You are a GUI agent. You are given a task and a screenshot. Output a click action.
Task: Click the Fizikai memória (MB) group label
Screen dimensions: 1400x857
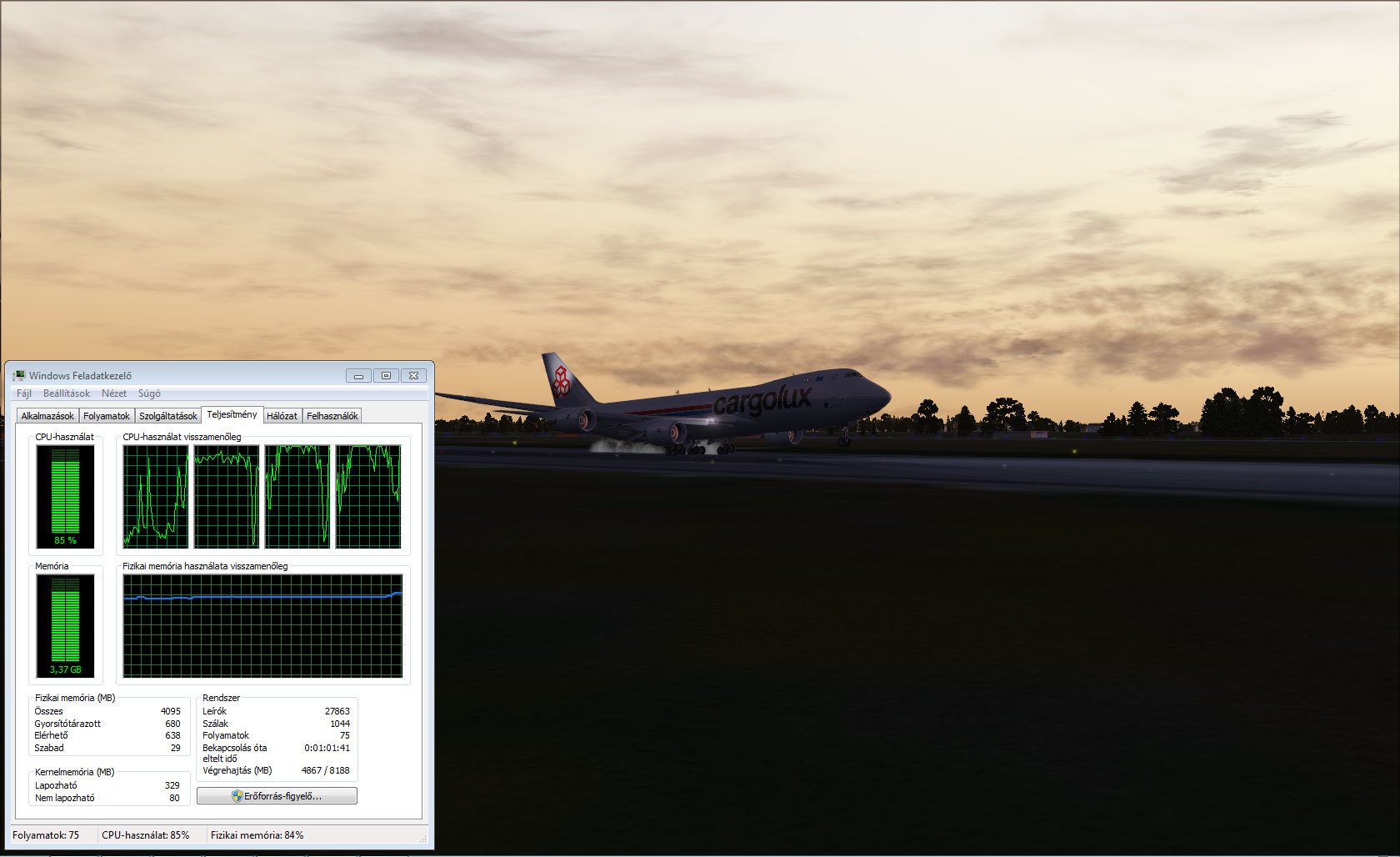pos(75,698)
